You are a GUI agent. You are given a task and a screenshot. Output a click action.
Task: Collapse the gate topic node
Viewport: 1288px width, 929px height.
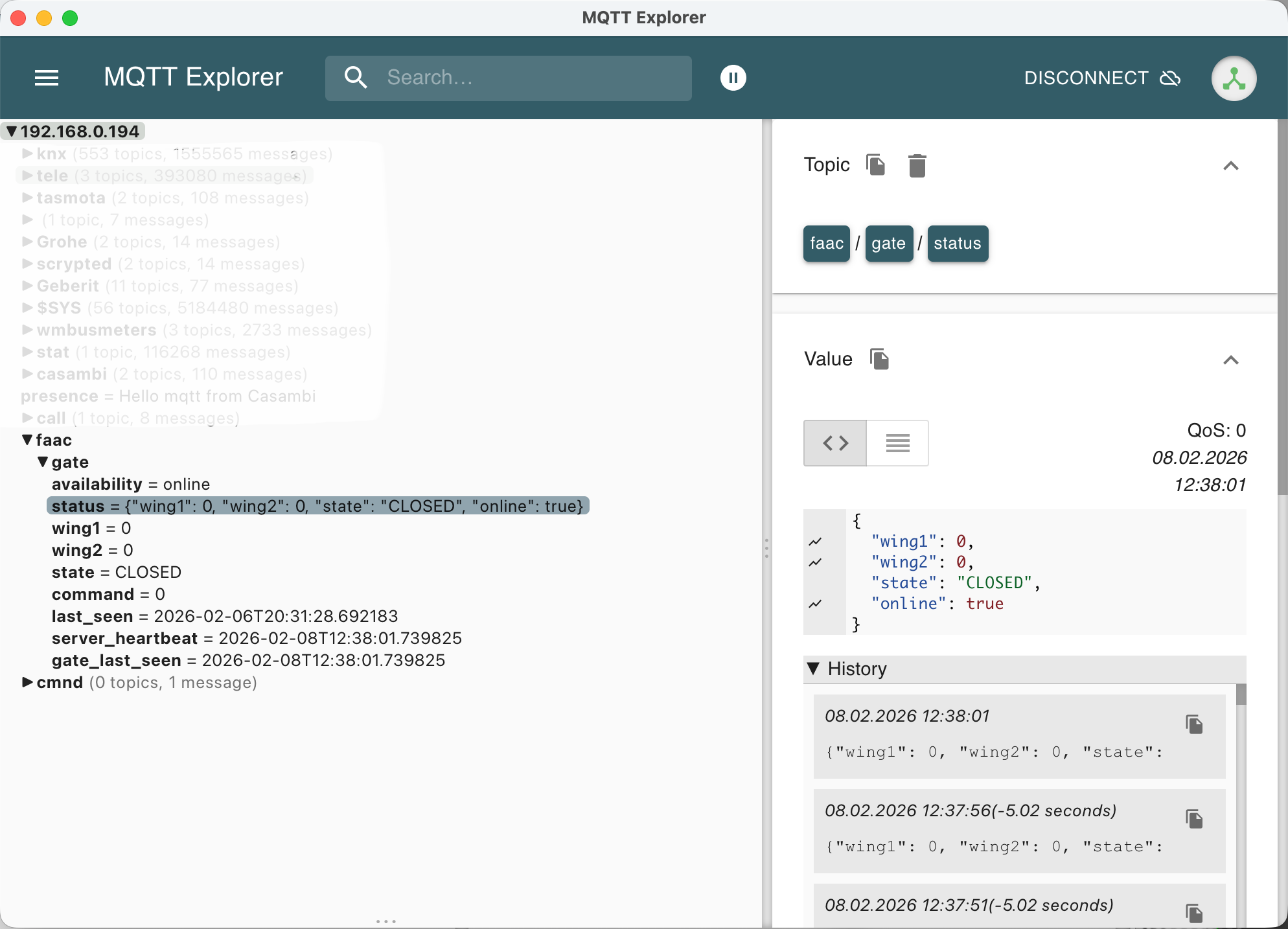click(x=43, y=462)
